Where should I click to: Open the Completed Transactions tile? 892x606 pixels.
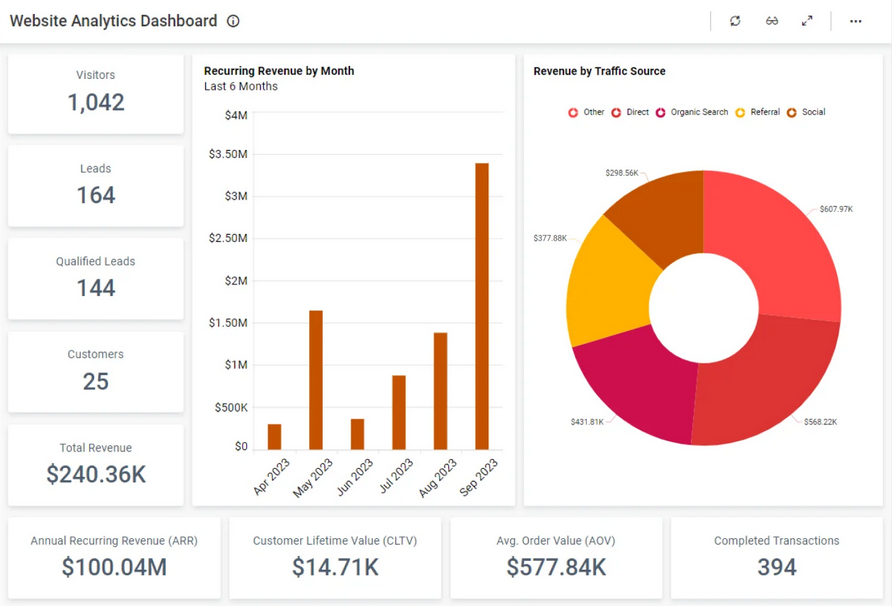(776, 557)
